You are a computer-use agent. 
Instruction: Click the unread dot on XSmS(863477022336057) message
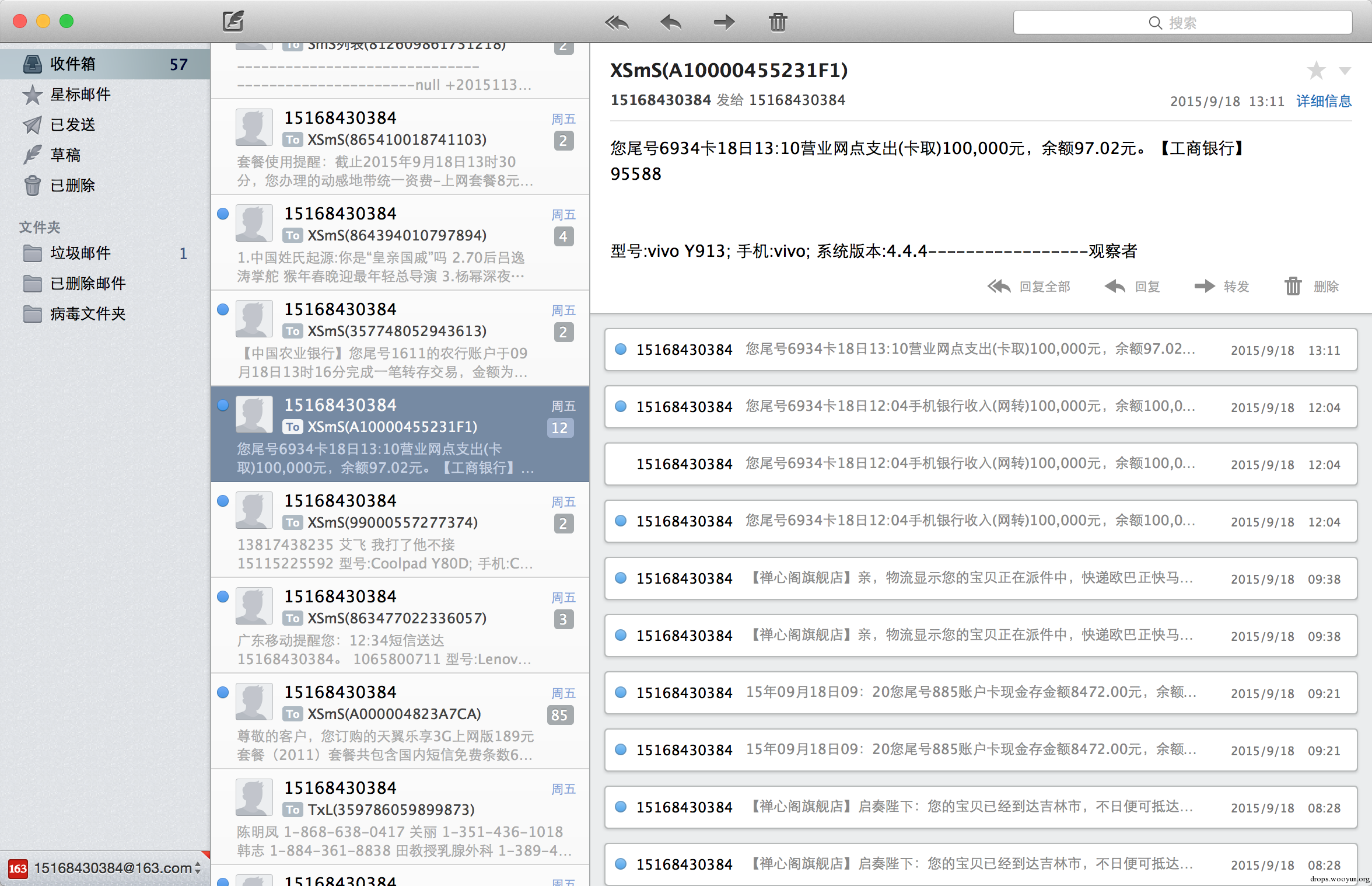click(x=223, y=597)
